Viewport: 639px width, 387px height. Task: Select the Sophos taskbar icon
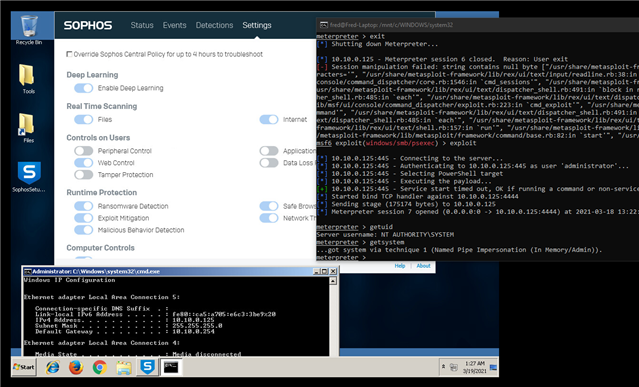[147, 367]
